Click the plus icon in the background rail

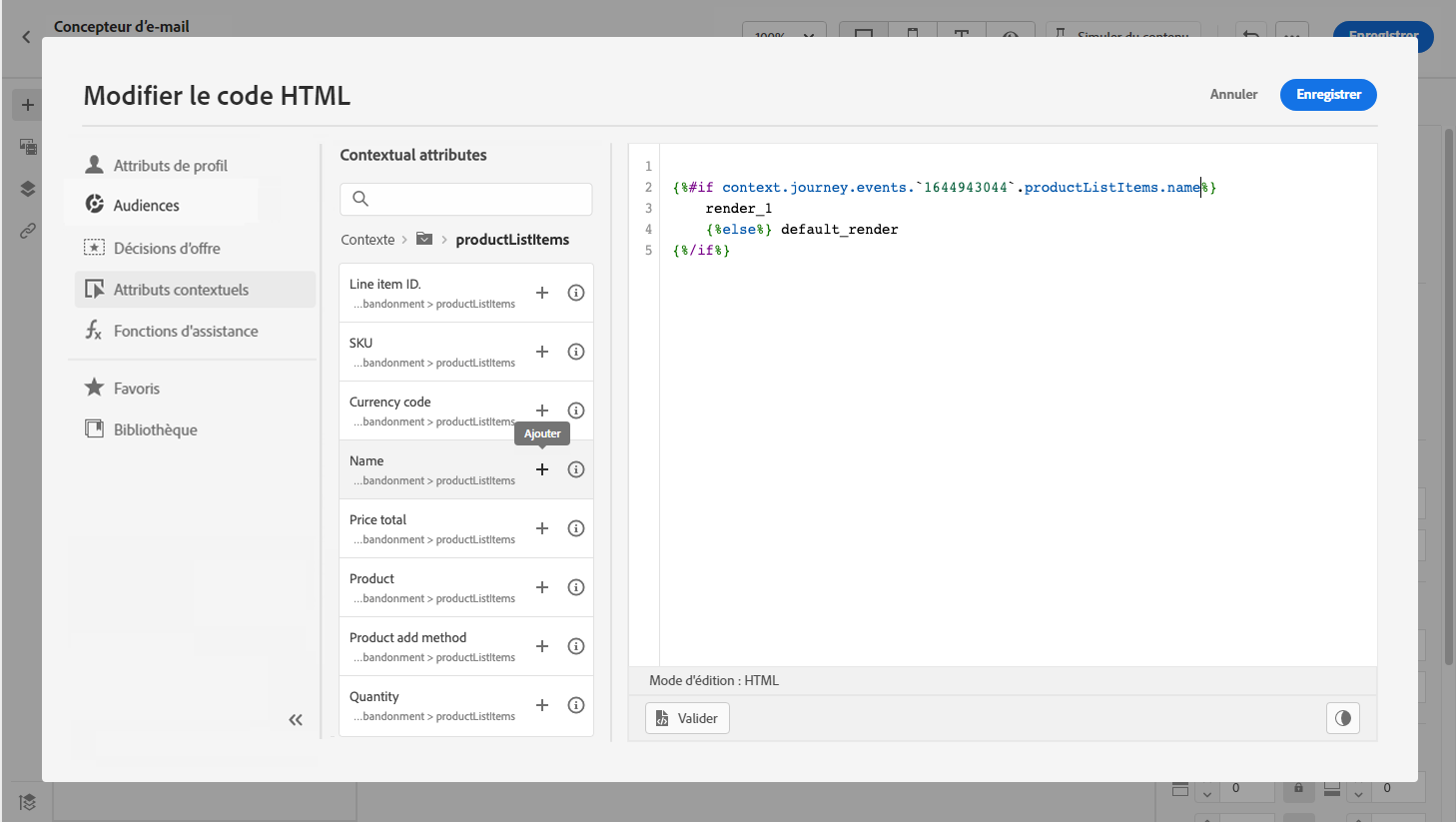pos(28,105)
